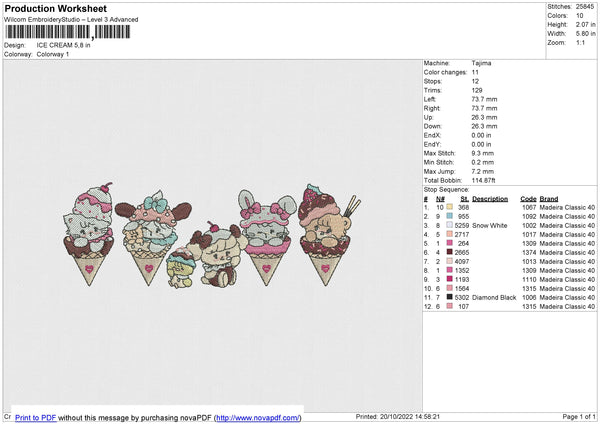Select the swatch beside 1564 stitches
This screenshot has height=424, width=600.
(x=450, y=288)
